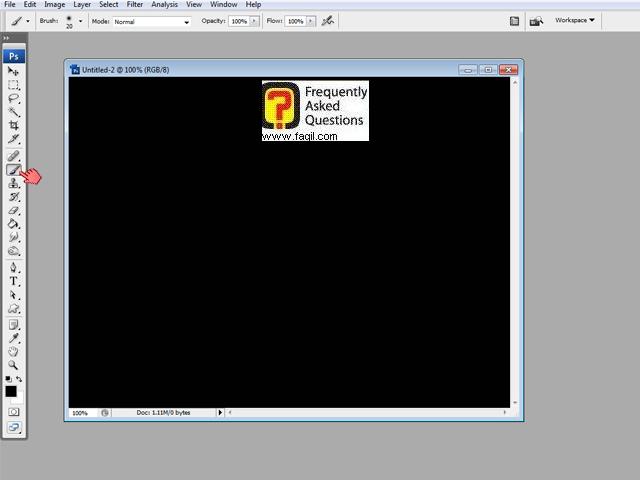The width and height of the screenshot is (640, 480).
Task: Toggle Quick Mask mode
Action: tap(14, 411)
